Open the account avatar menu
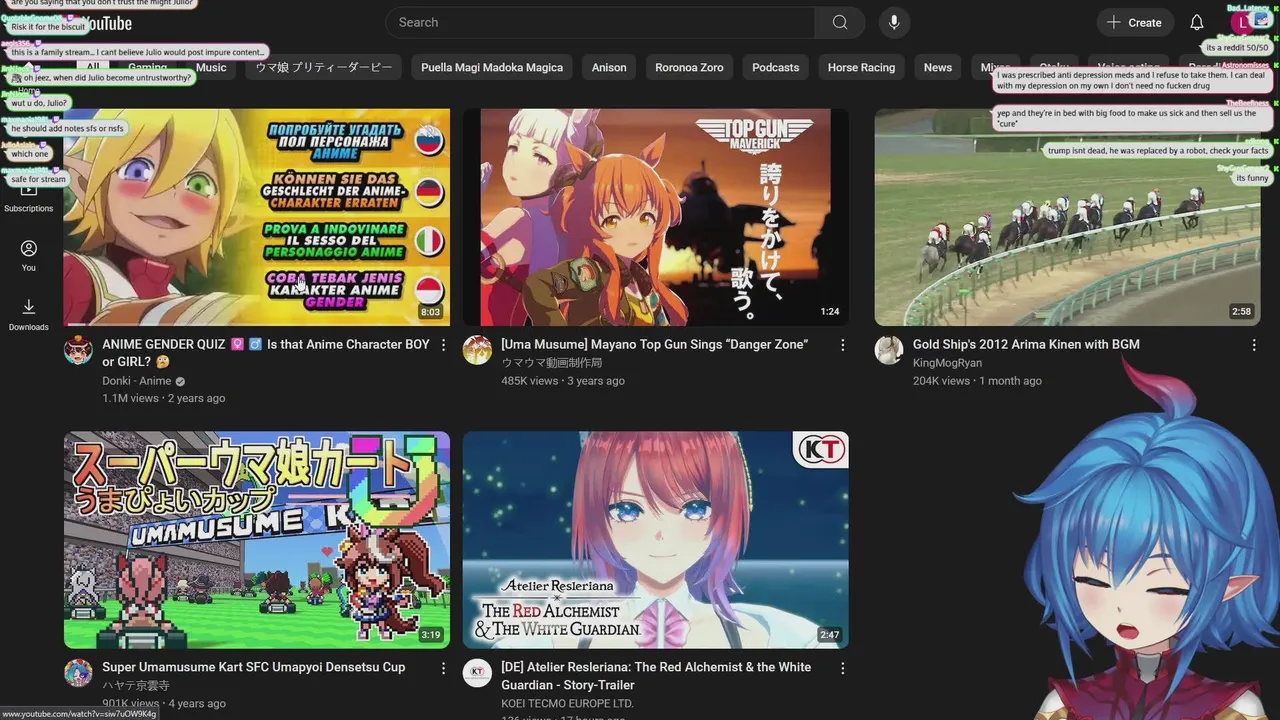 pyautogui.click(x=1242, y=22)
